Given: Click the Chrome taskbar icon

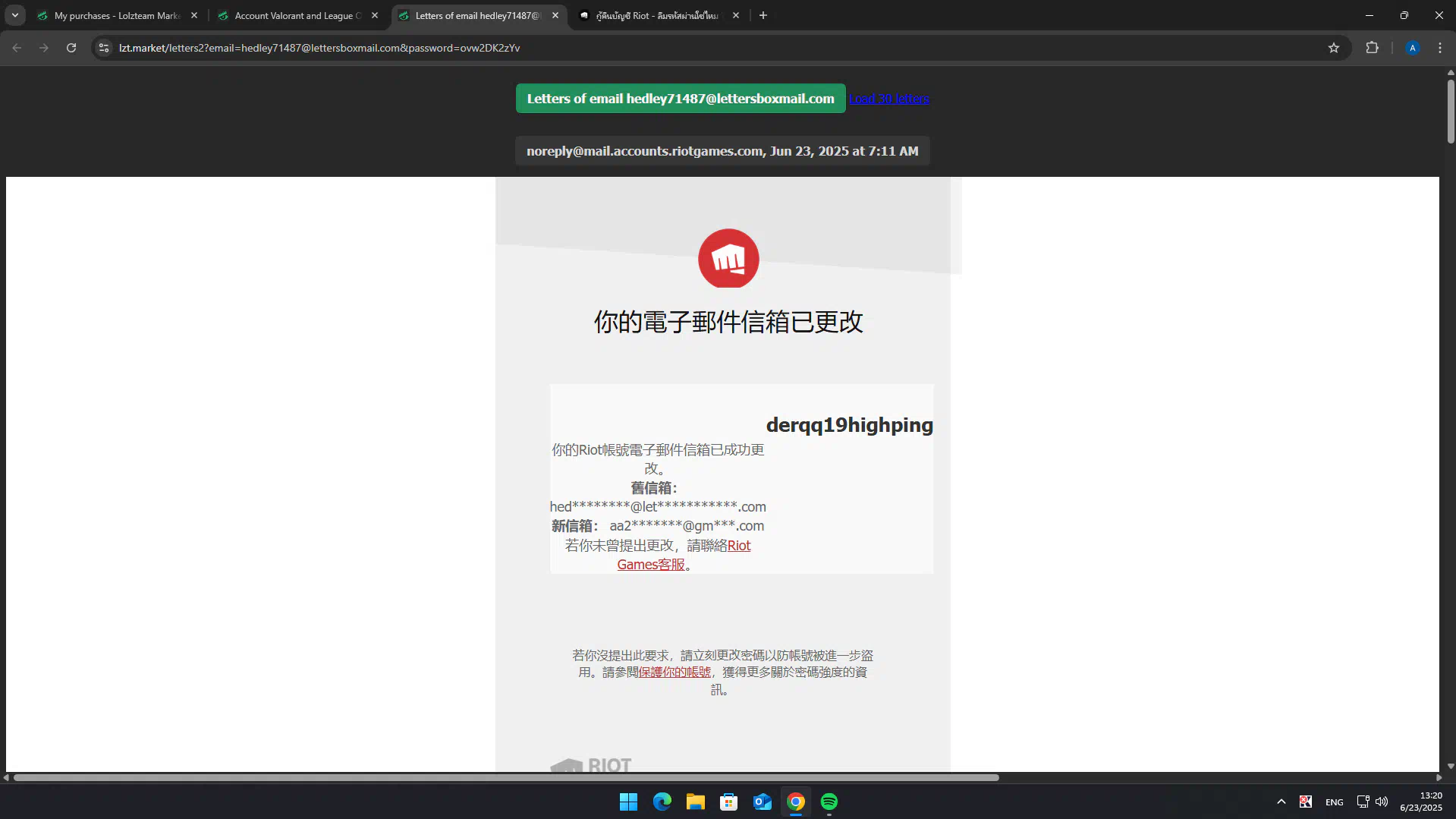Looking at the screenshot, I should pyautogui.click(x=795, y=802).
